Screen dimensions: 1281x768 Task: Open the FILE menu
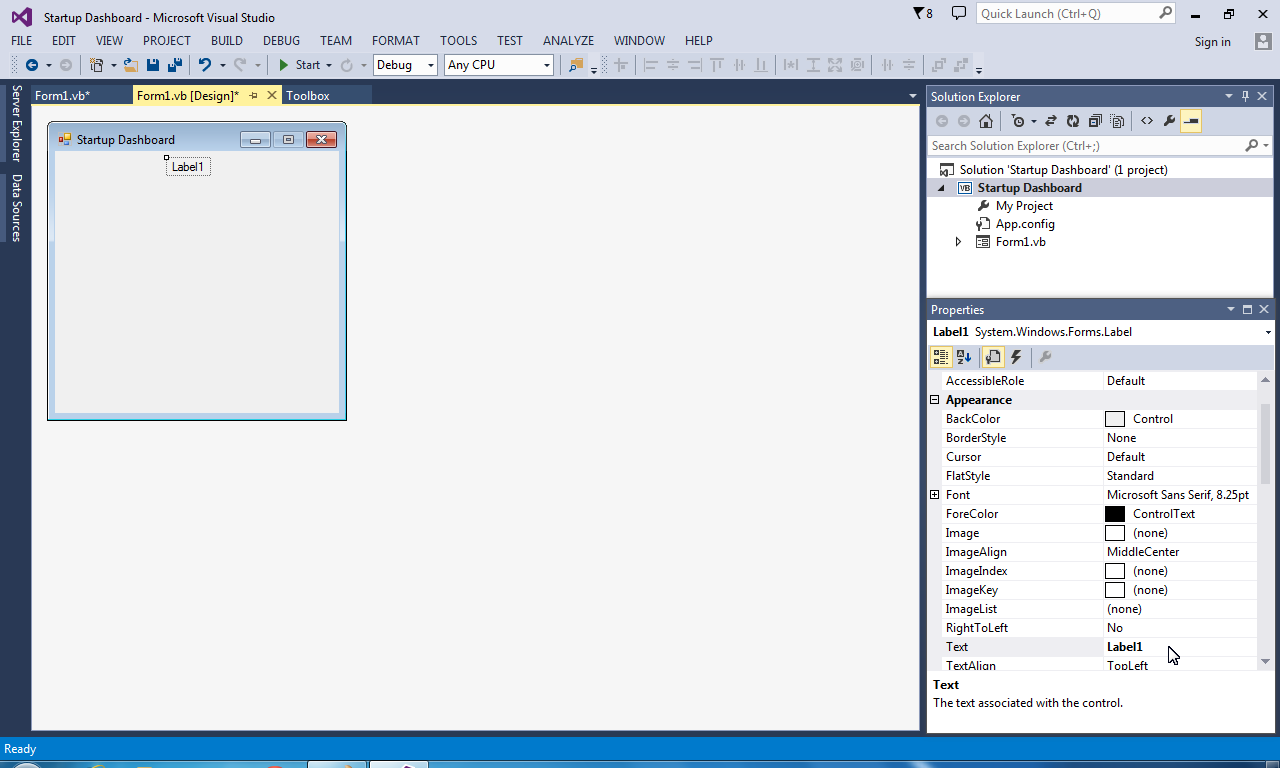coord(22,41)
